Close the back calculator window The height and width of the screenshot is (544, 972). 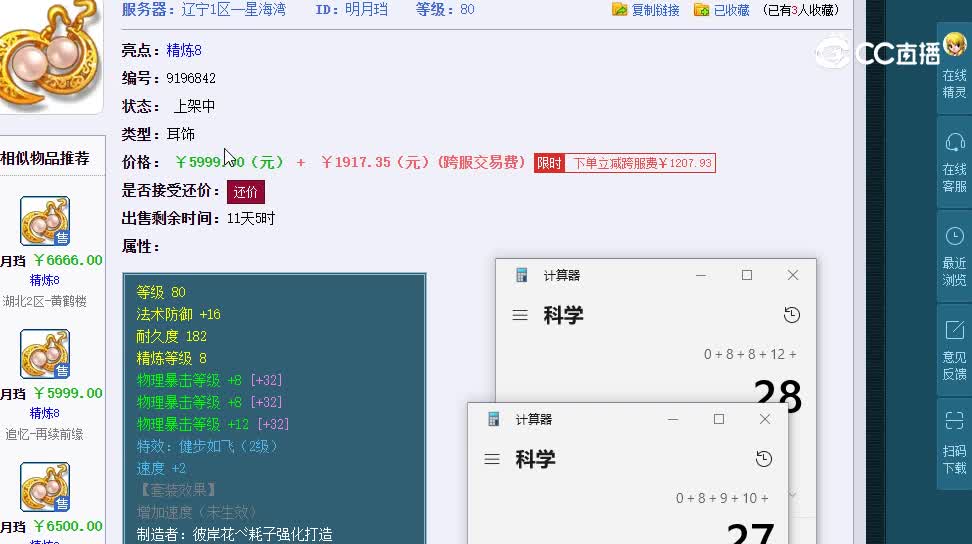793,275
